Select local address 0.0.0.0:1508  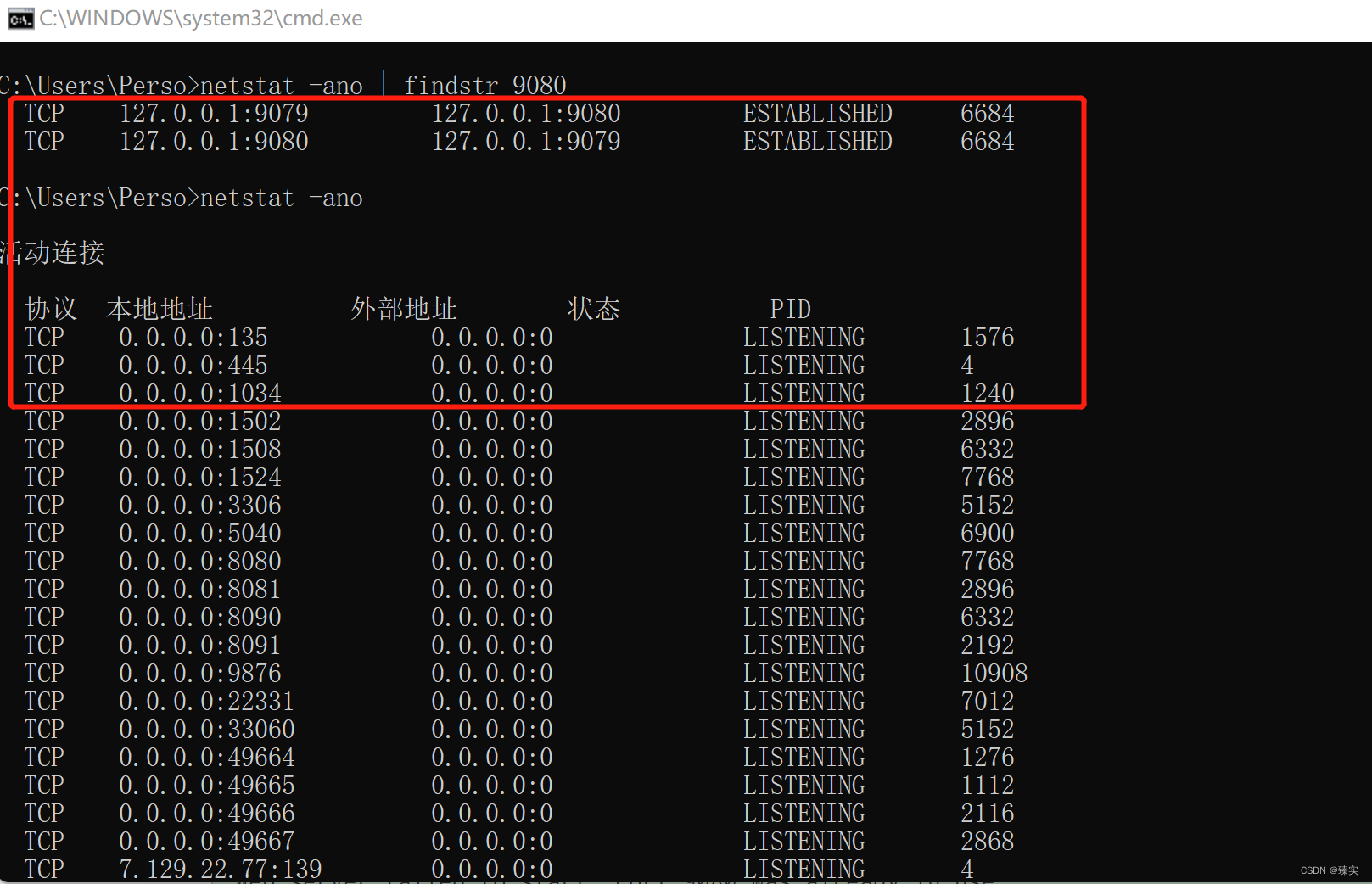(200, 450)
